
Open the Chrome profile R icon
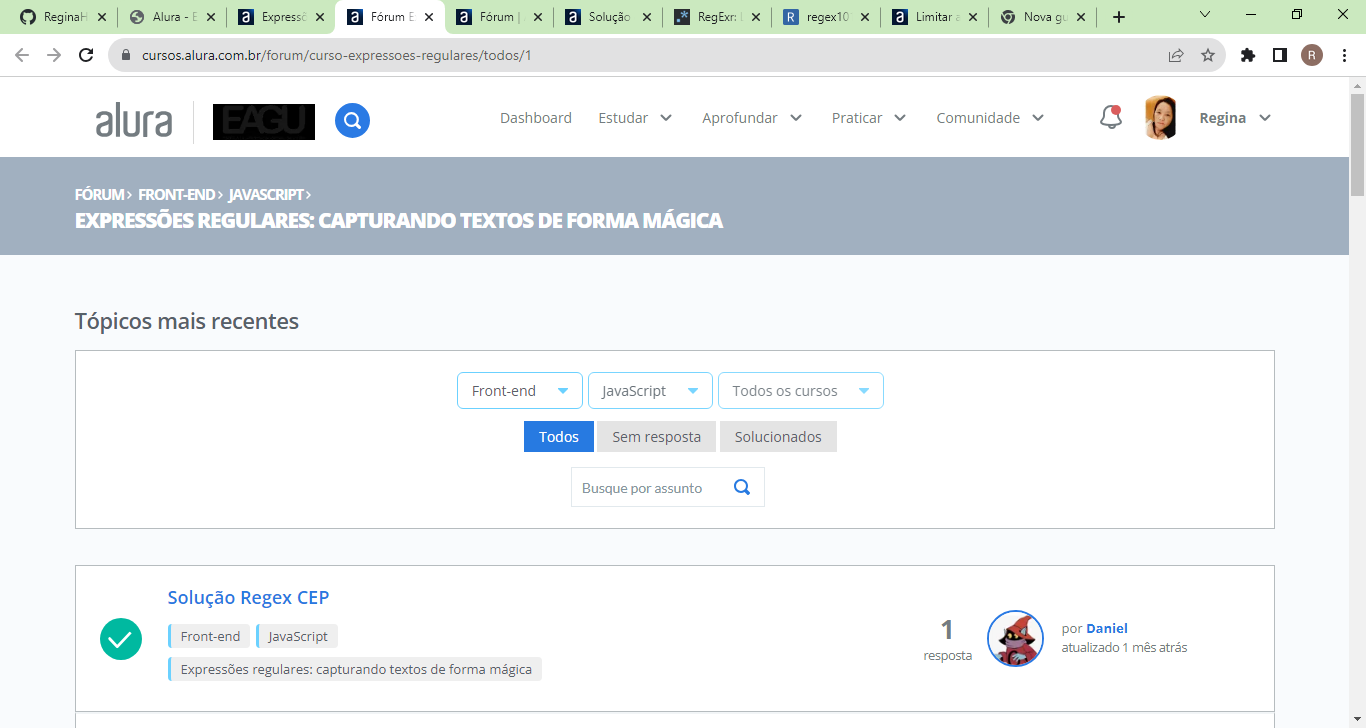pyautogui.click(x=1312, y=55)
